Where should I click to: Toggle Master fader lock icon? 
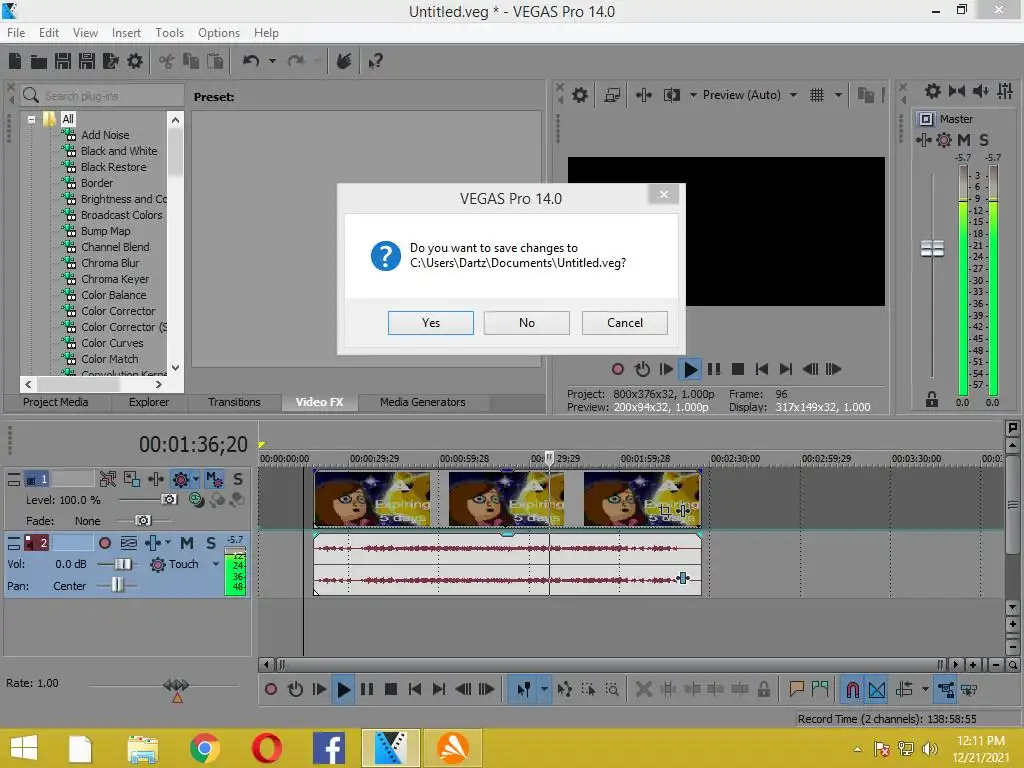point(931,400)
